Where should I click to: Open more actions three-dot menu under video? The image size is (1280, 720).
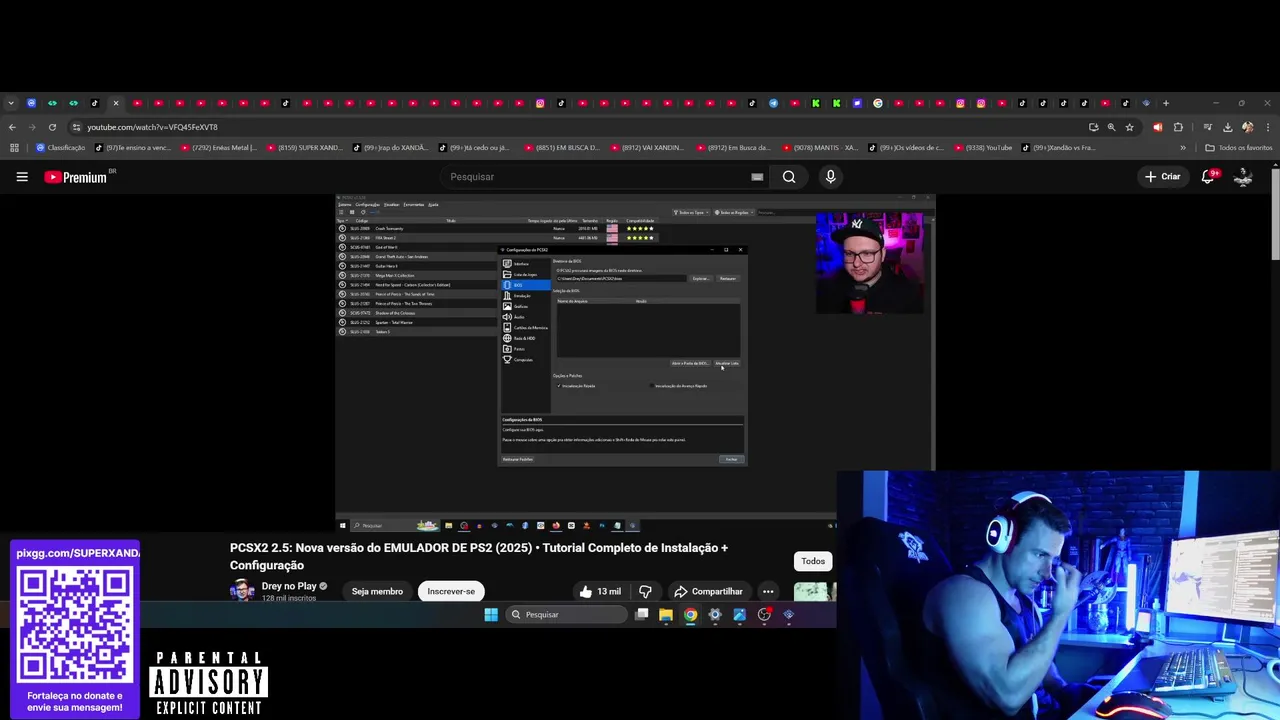tap(768, 591)
